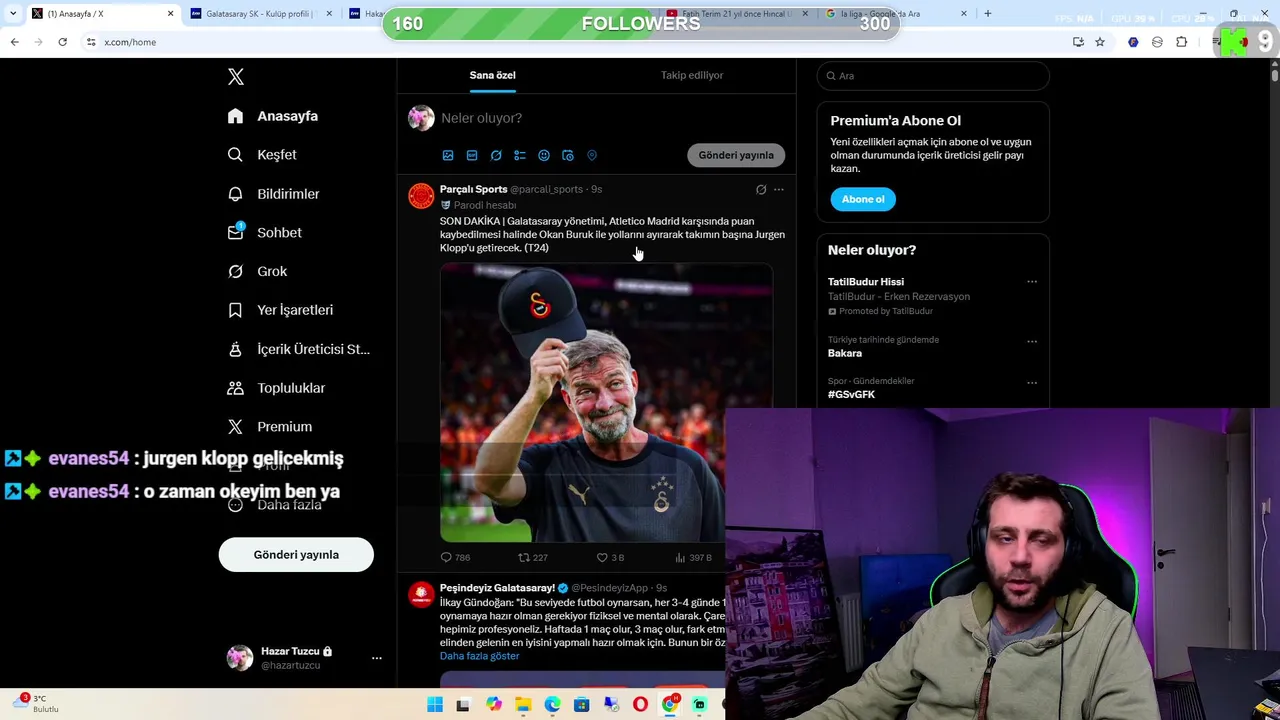Screen dimensions: 1280x720
Task: Open Parçalı Sports profile avatar
Action: click(x=421, y=196)
